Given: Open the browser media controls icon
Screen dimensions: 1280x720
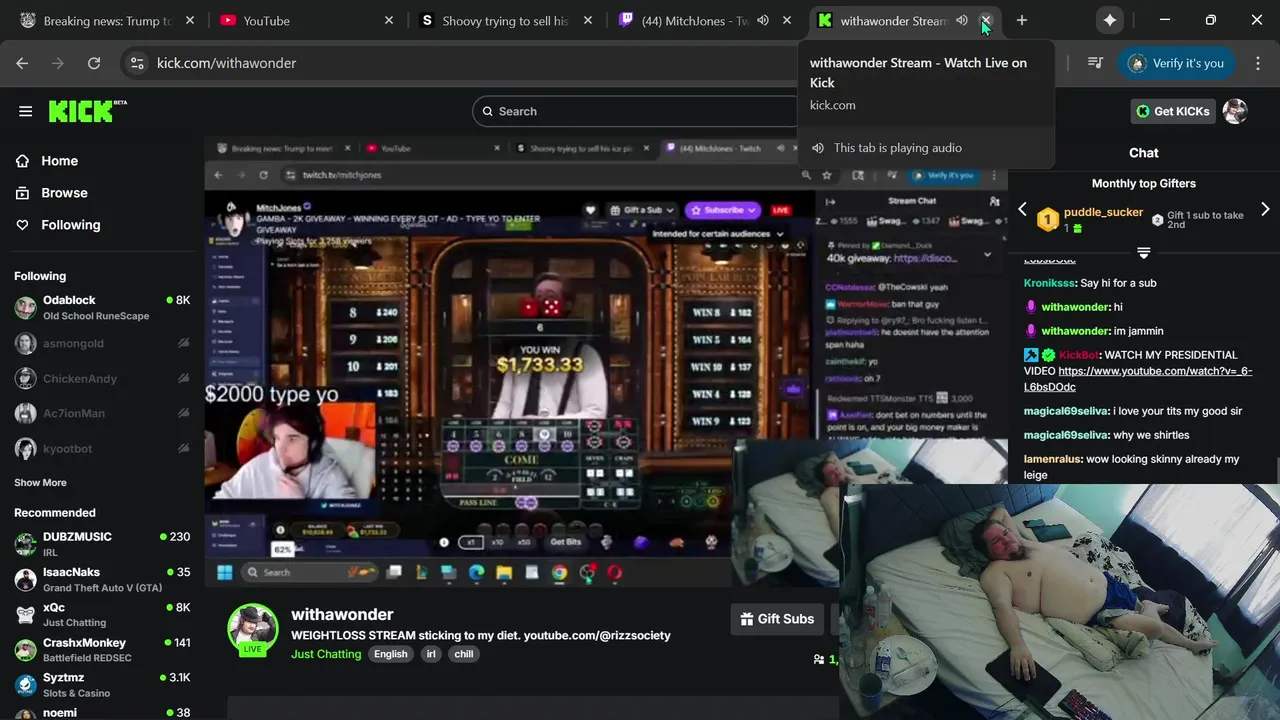Looking at the screenshot, I should point(1095,63).
